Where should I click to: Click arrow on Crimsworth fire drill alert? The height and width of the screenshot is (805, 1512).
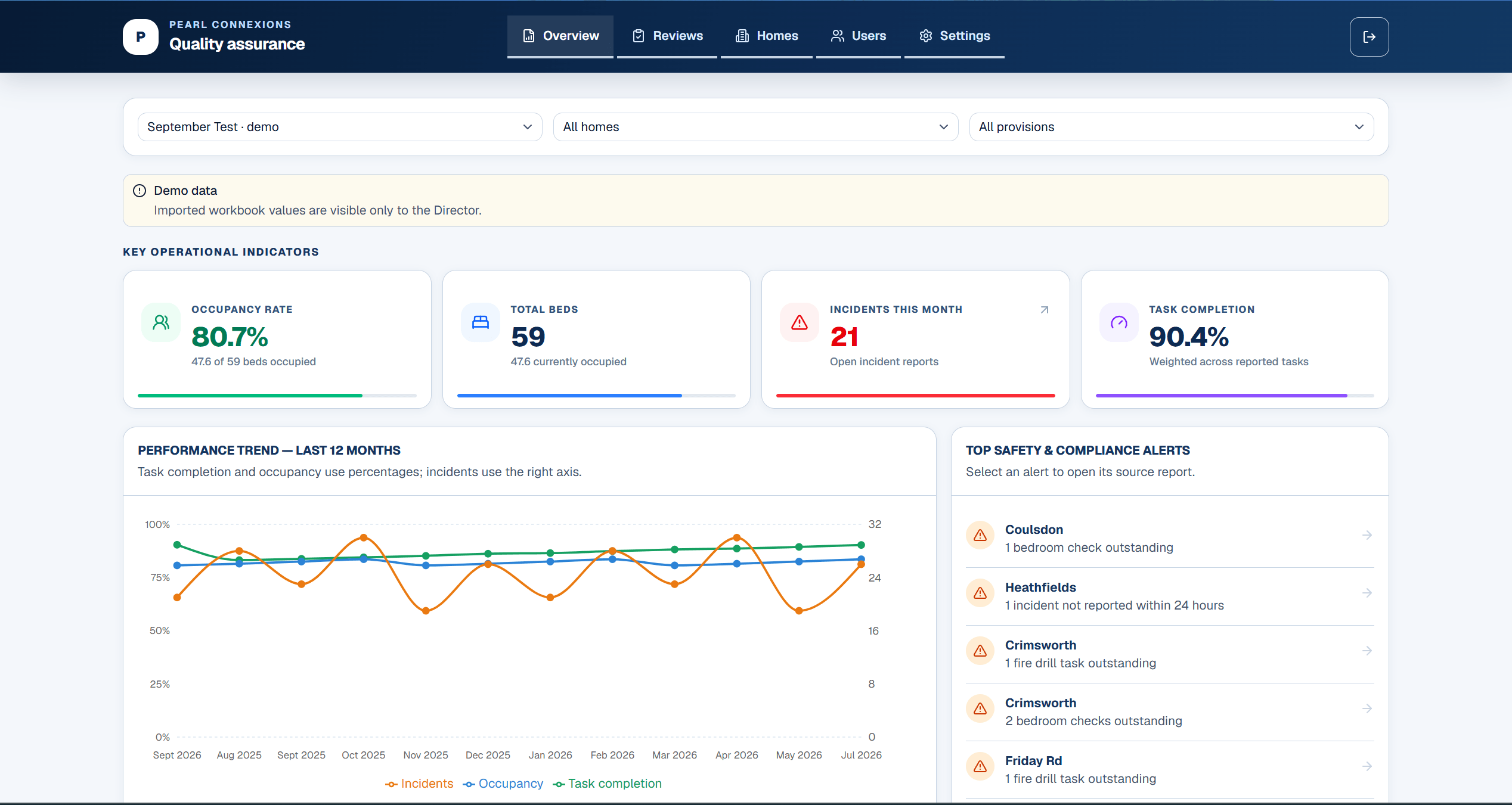pos(1367,651)
